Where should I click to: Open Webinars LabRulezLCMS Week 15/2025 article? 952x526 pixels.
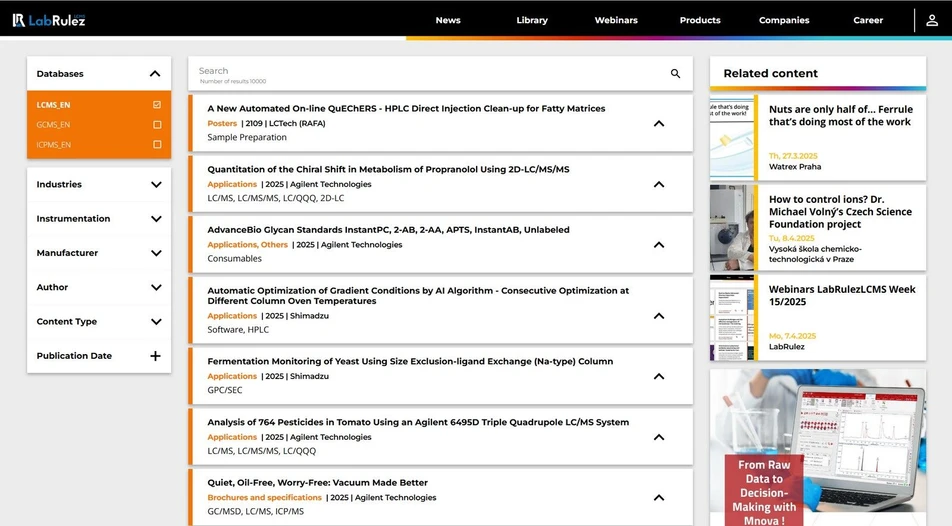pos(842,295)
